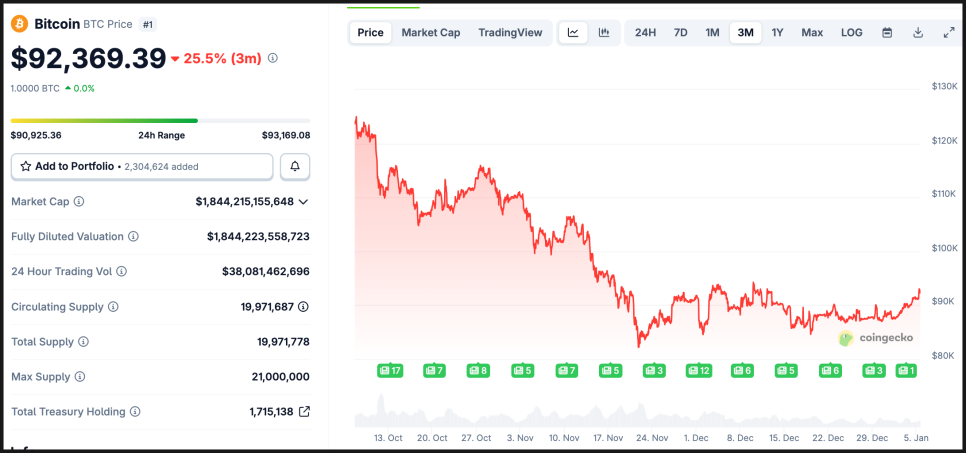Open Total Treasury Holding external link
Image resolution: width=966 pixels, height=453 pixels.
pyautogui.click(x=304, y=411)
